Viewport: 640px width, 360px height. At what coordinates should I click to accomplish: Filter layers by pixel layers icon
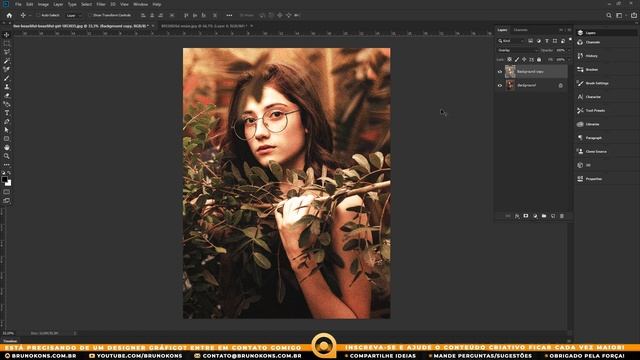[531, 41]
